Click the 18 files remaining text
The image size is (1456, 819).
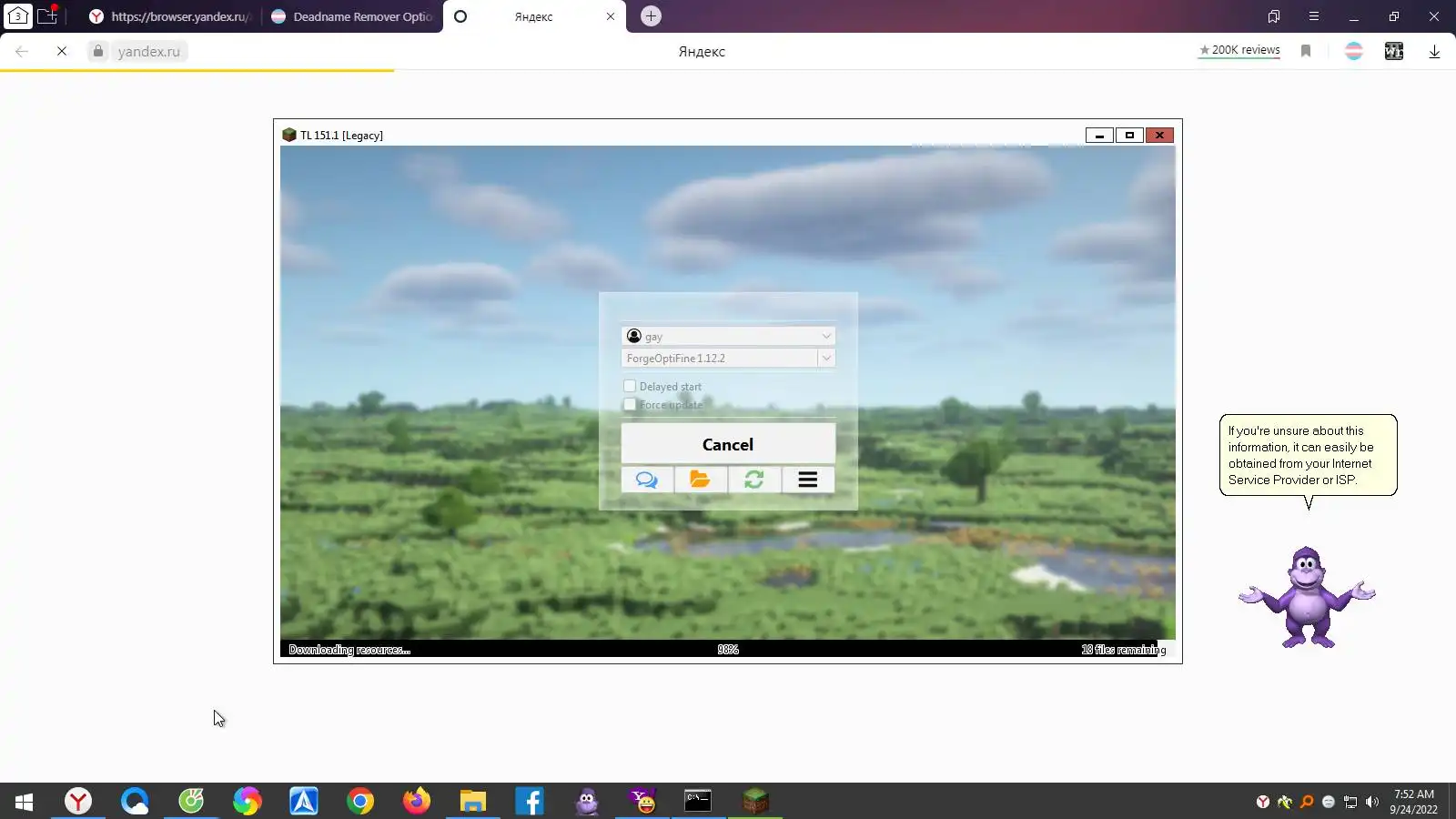pyautogui.click(x=1124, y=650)
